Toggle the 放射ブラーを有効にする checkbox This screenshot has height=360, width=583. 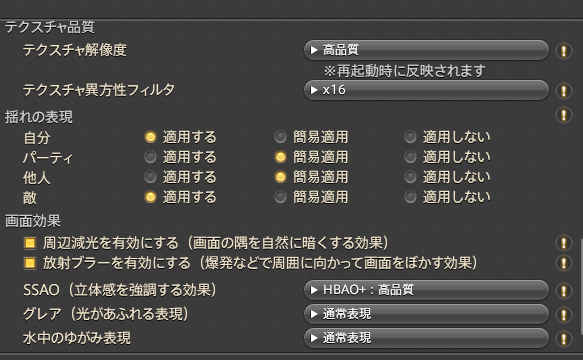pos(30,263)
